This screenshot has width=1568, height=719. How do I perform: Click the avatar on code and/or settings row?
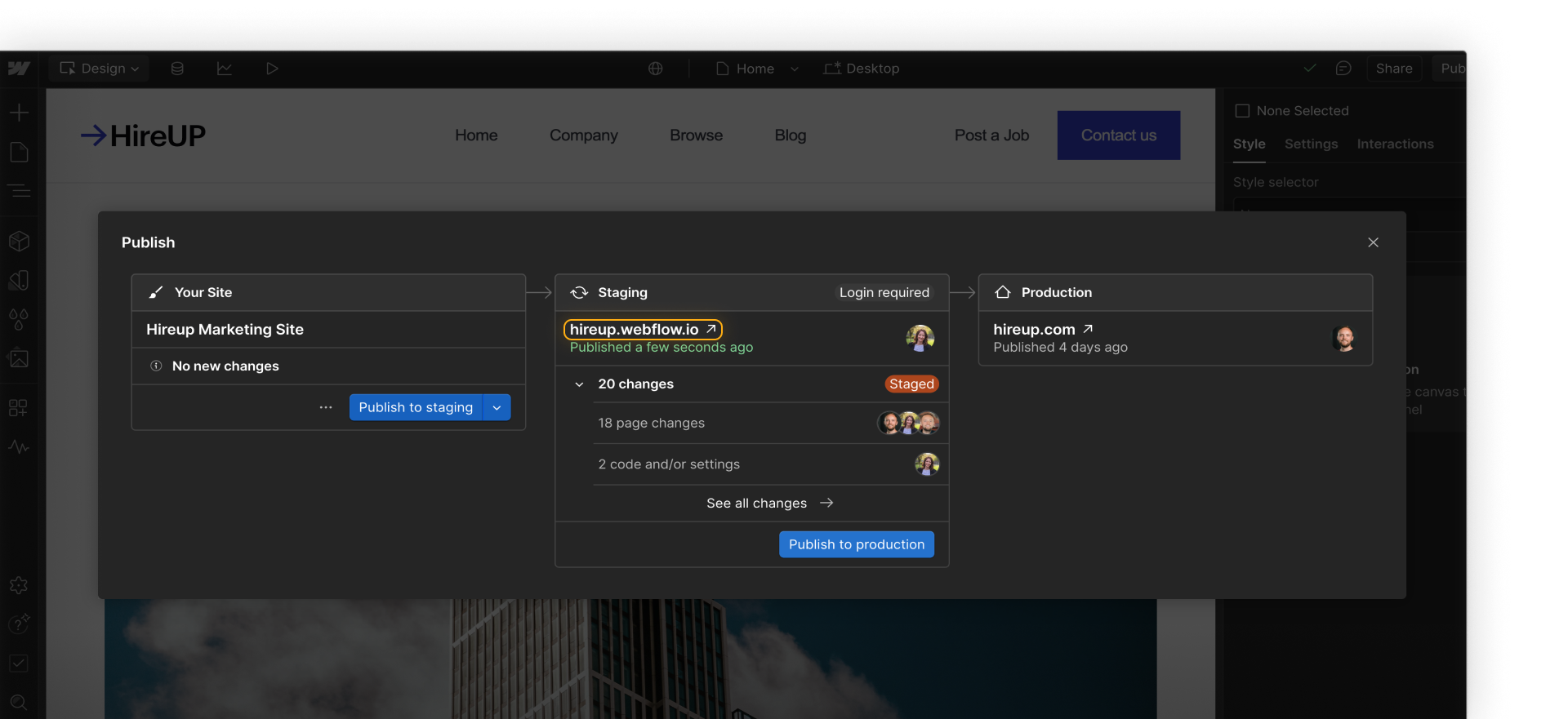927,464
